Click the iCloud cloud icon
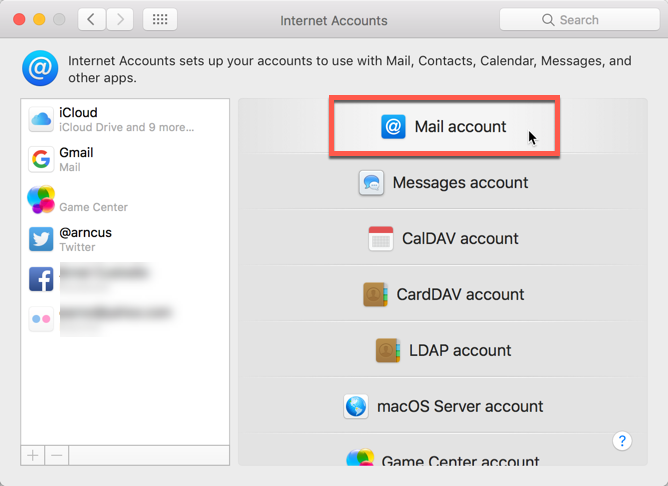668x486 pixels. point(41,119)
